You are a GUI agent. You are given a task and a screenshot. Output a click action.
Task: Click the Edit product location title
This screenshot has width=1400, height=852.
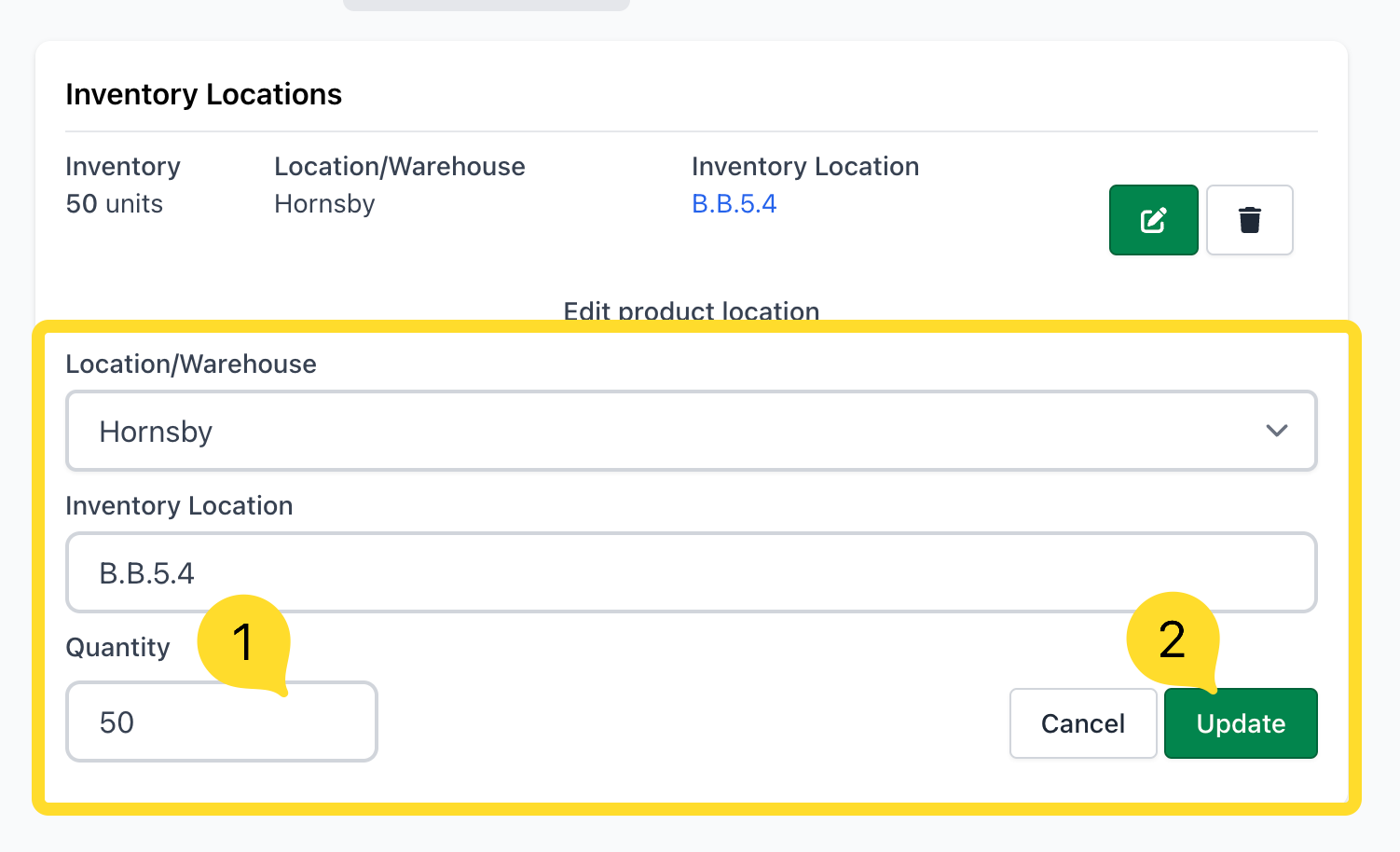click(691, 310)
